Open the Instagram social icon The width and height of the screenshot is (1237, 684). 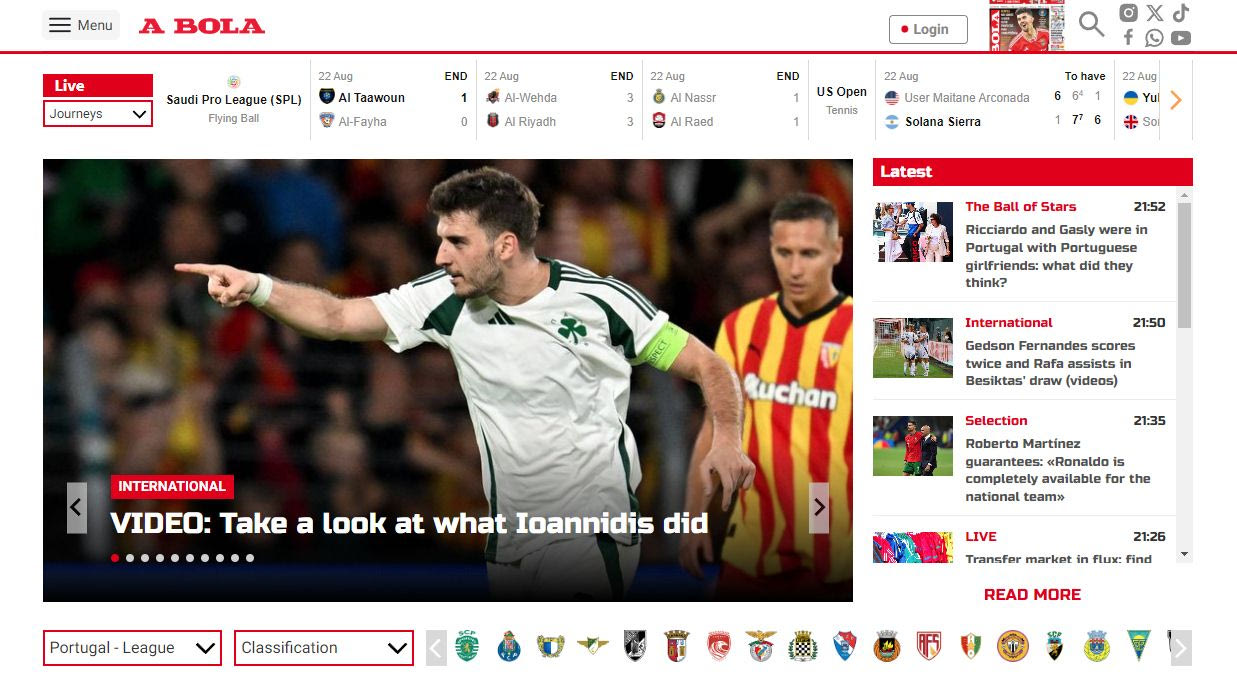coord(1128,13)
